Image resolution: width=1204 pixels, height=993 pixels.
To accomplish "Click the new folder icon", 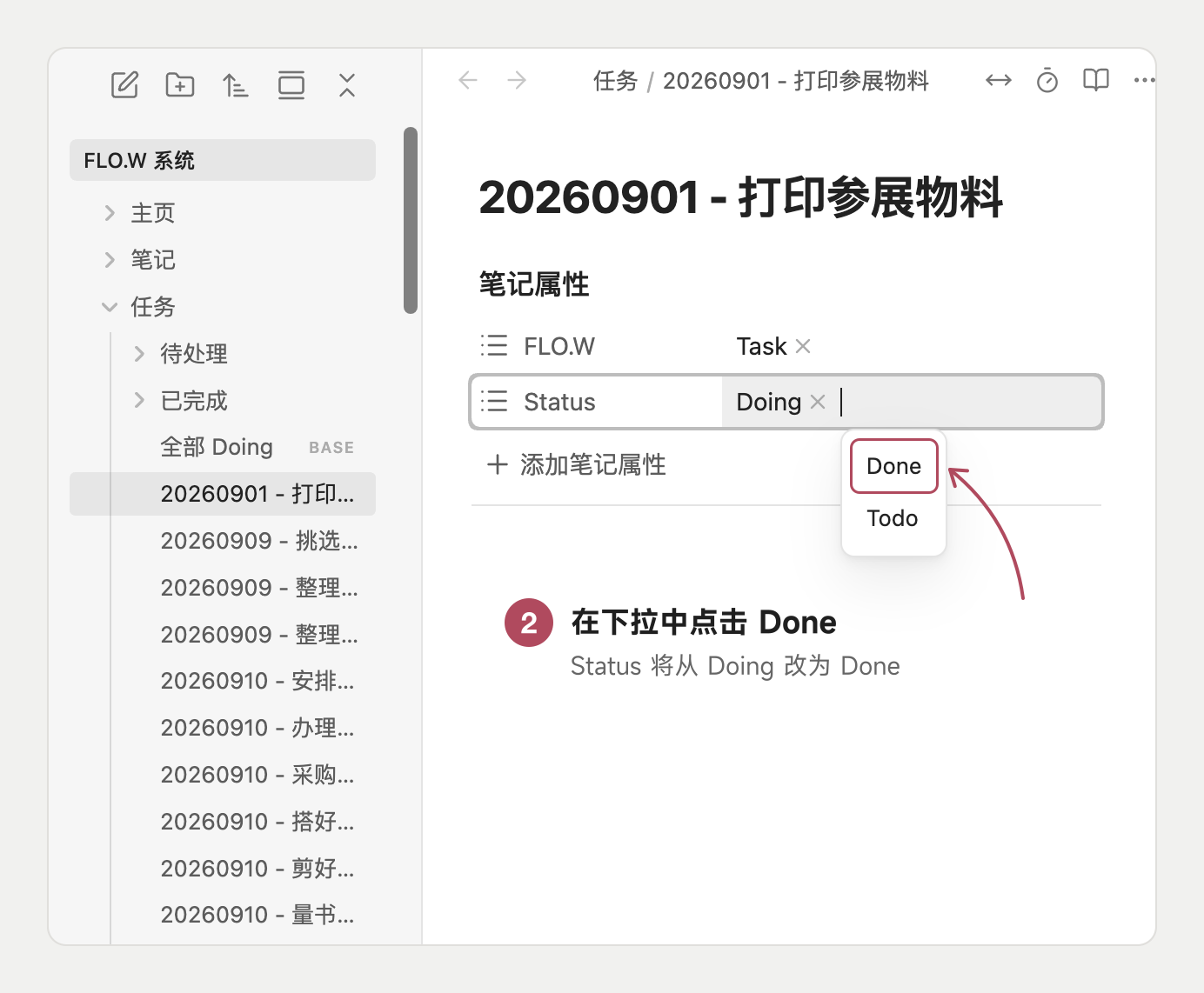I will coord(180,85).
